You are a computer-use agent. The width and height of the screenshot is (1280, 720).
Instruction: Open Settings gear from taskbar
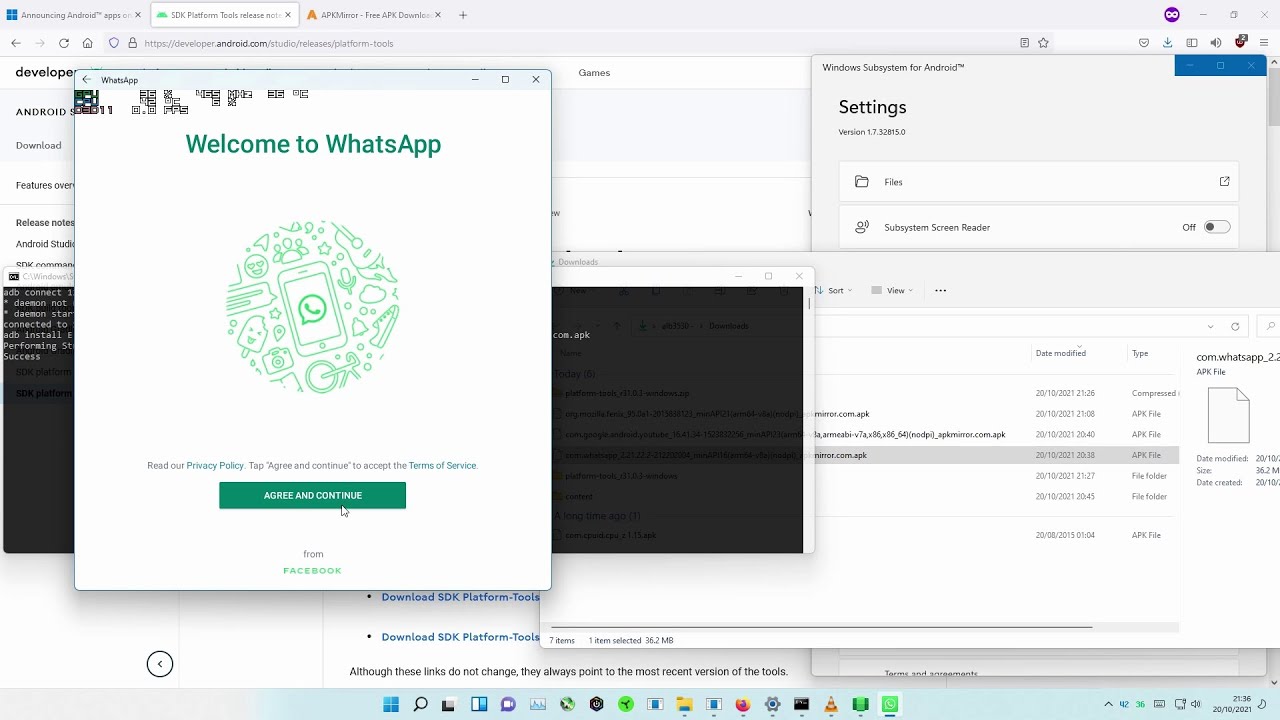(772, 704)
